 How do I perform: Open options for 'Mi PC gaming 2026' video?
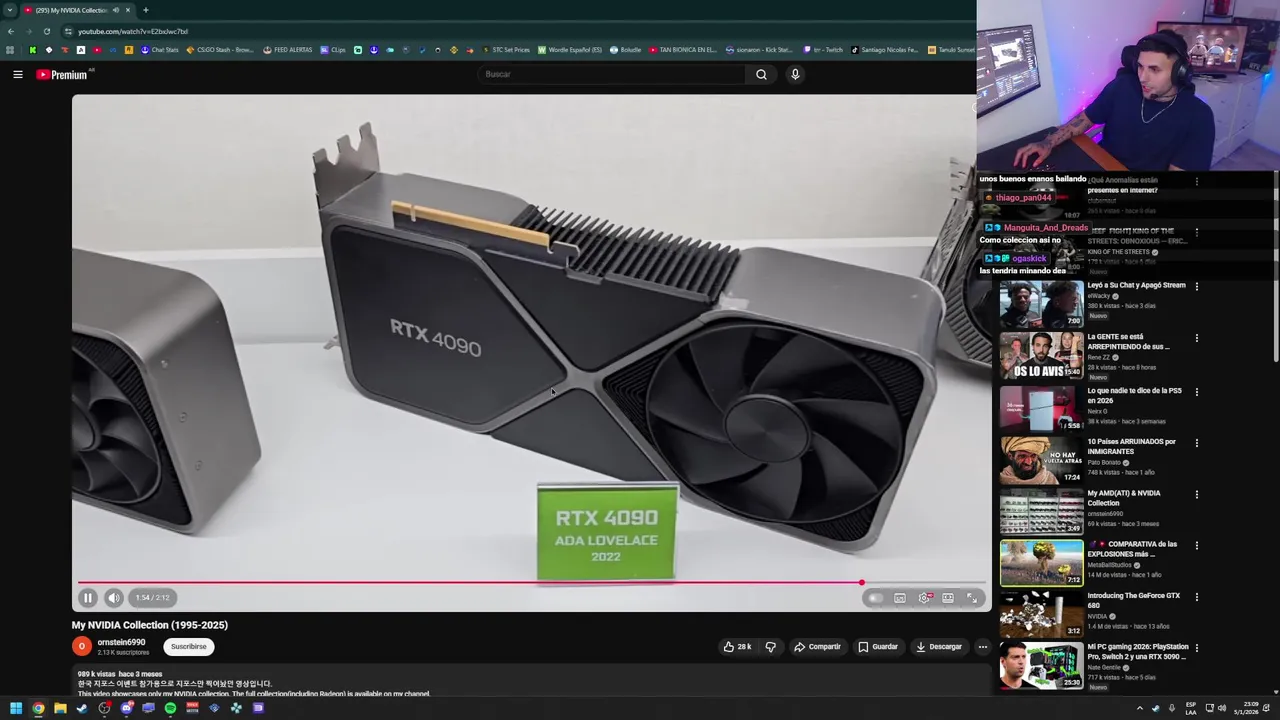point(1196,648)
